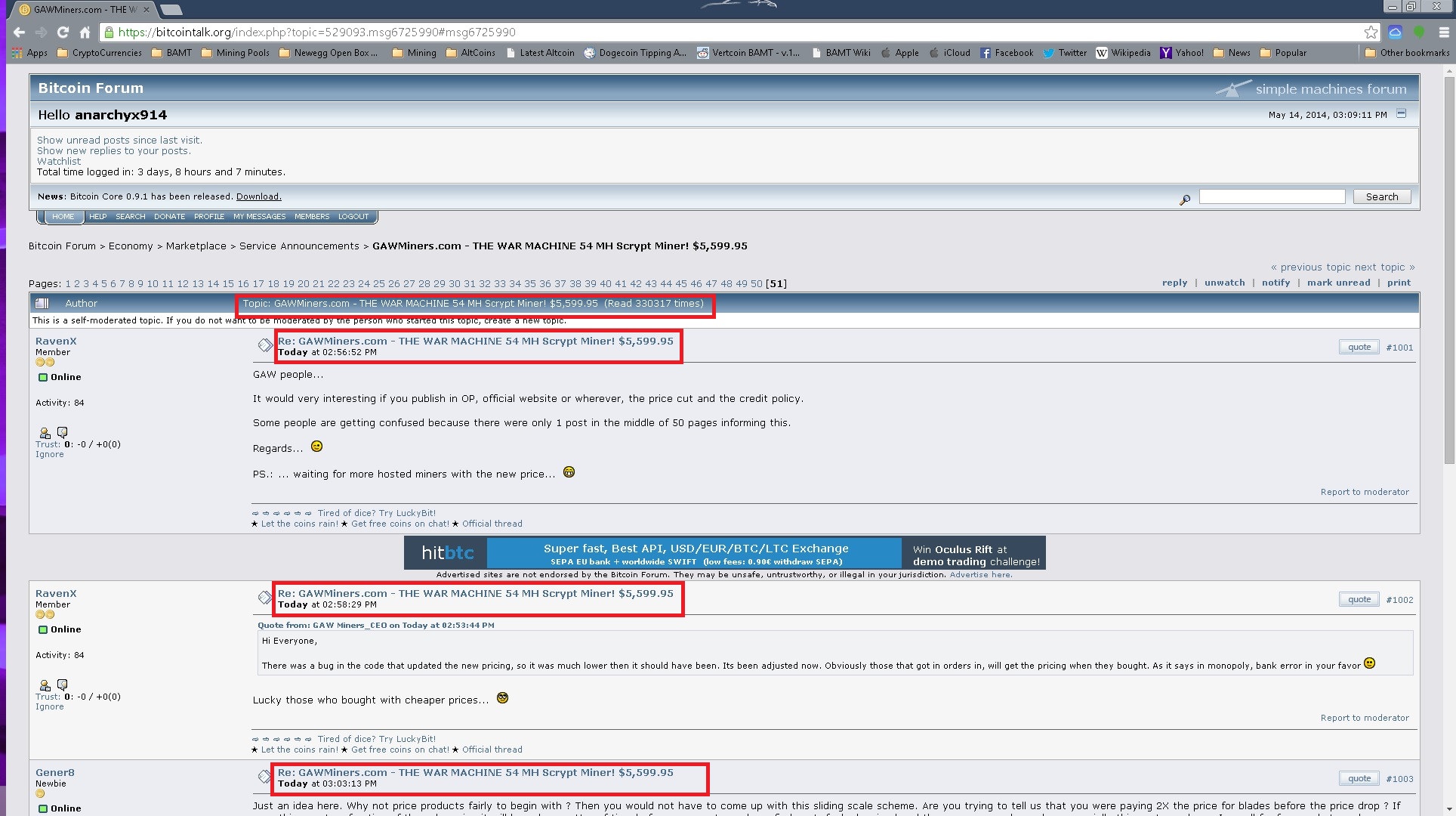Click Ignore under RavenX in post #1002
The image size is (1456, 816).
[50, 707]
